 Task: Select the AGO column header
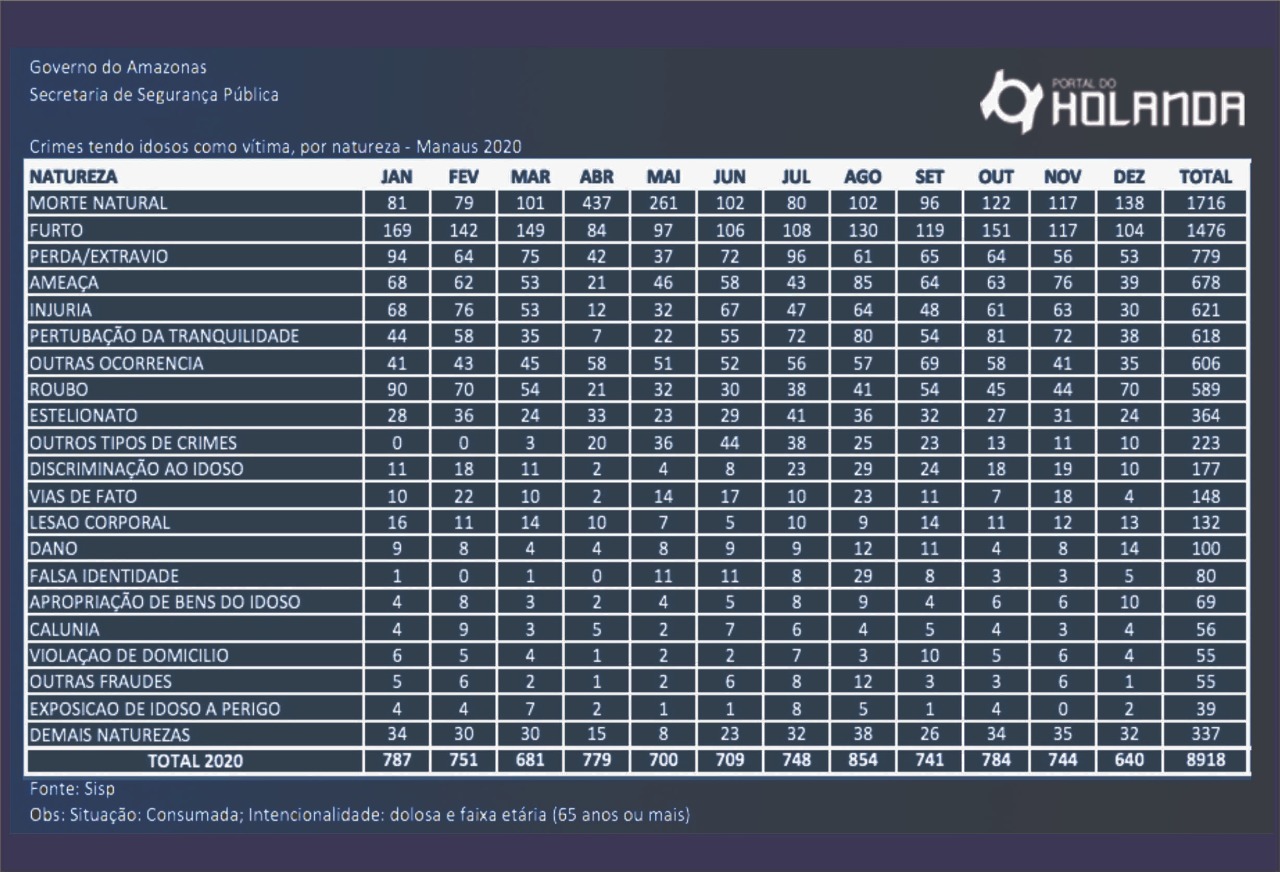(862, 177)
